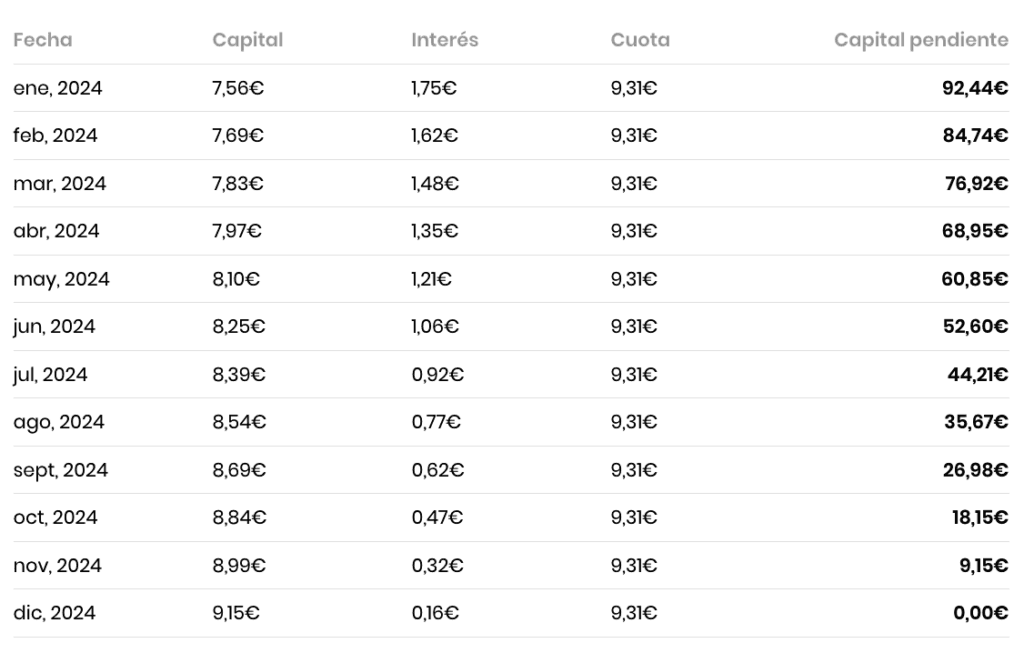The height and width of the screenshot is (653, 1024).
Task: Click pending capital 92,44€
Action: [x=974, y=88]
